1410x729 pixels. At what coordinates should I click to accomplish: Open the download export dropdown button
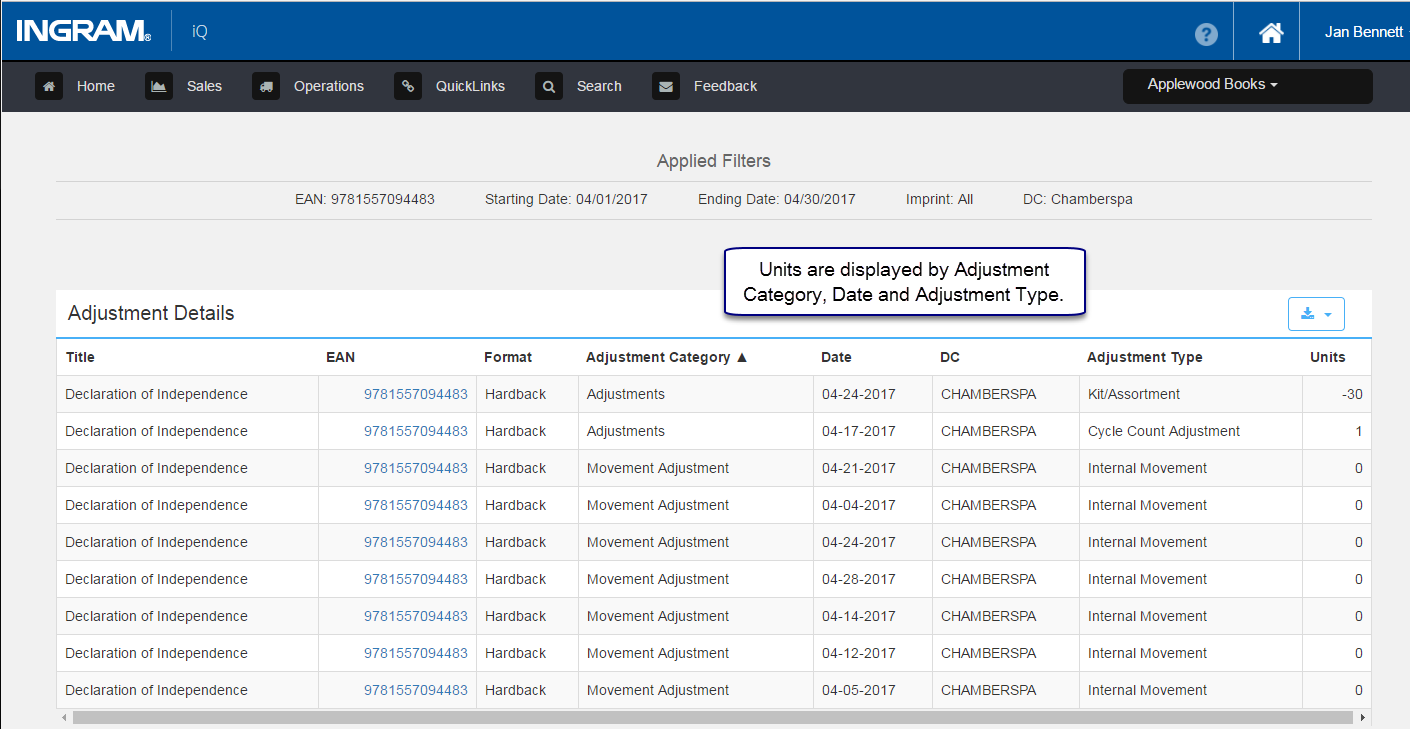[1316, 314]
